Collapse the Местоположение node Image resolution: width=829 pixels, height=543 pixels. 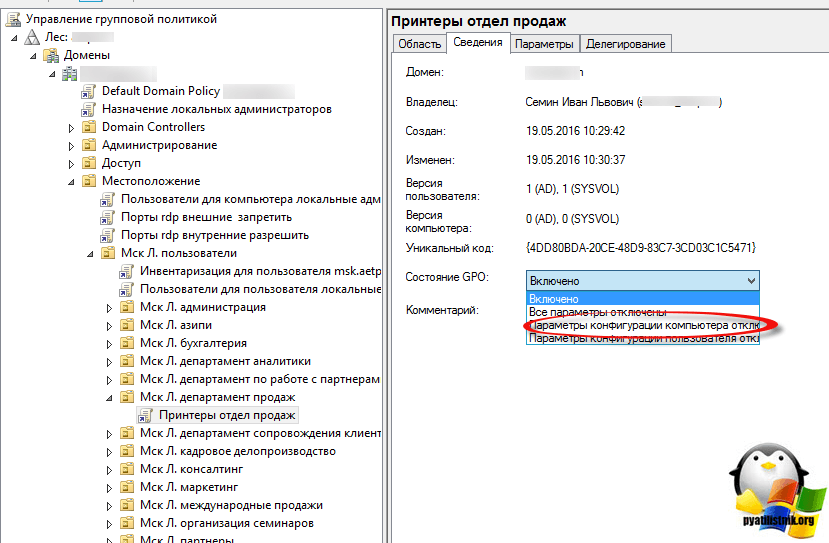point(71,182)
